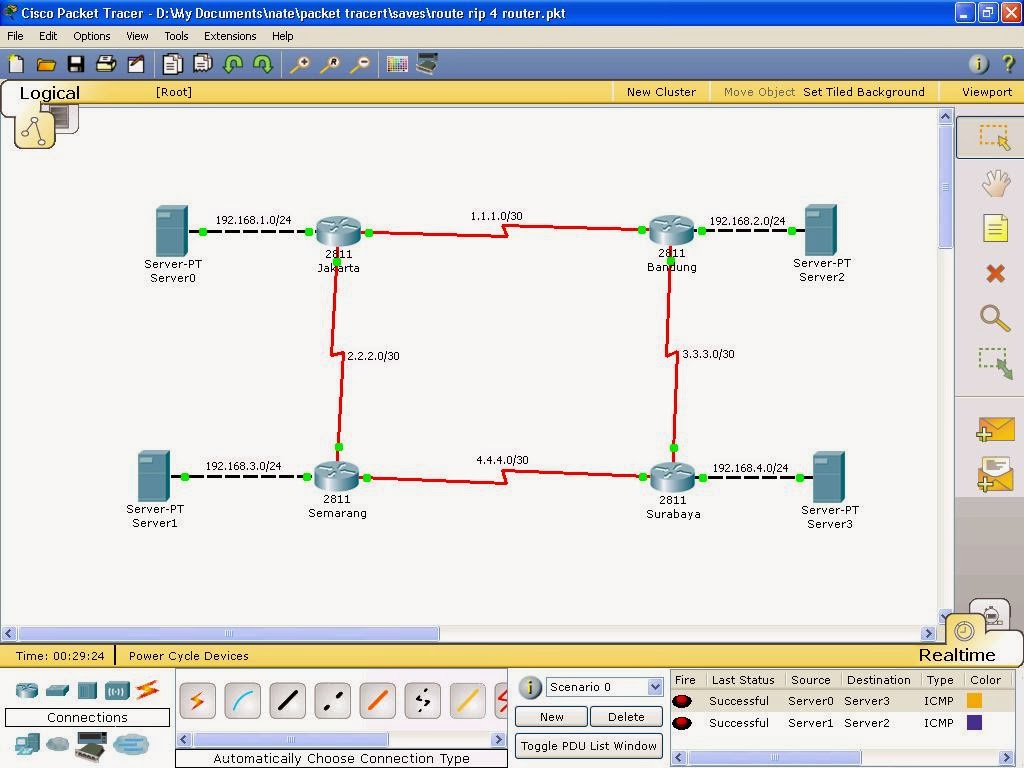The width and height of the screenshot is (1024, 768).
Task: Click the Zoom In toolbar icon
Action: (301, 63)
